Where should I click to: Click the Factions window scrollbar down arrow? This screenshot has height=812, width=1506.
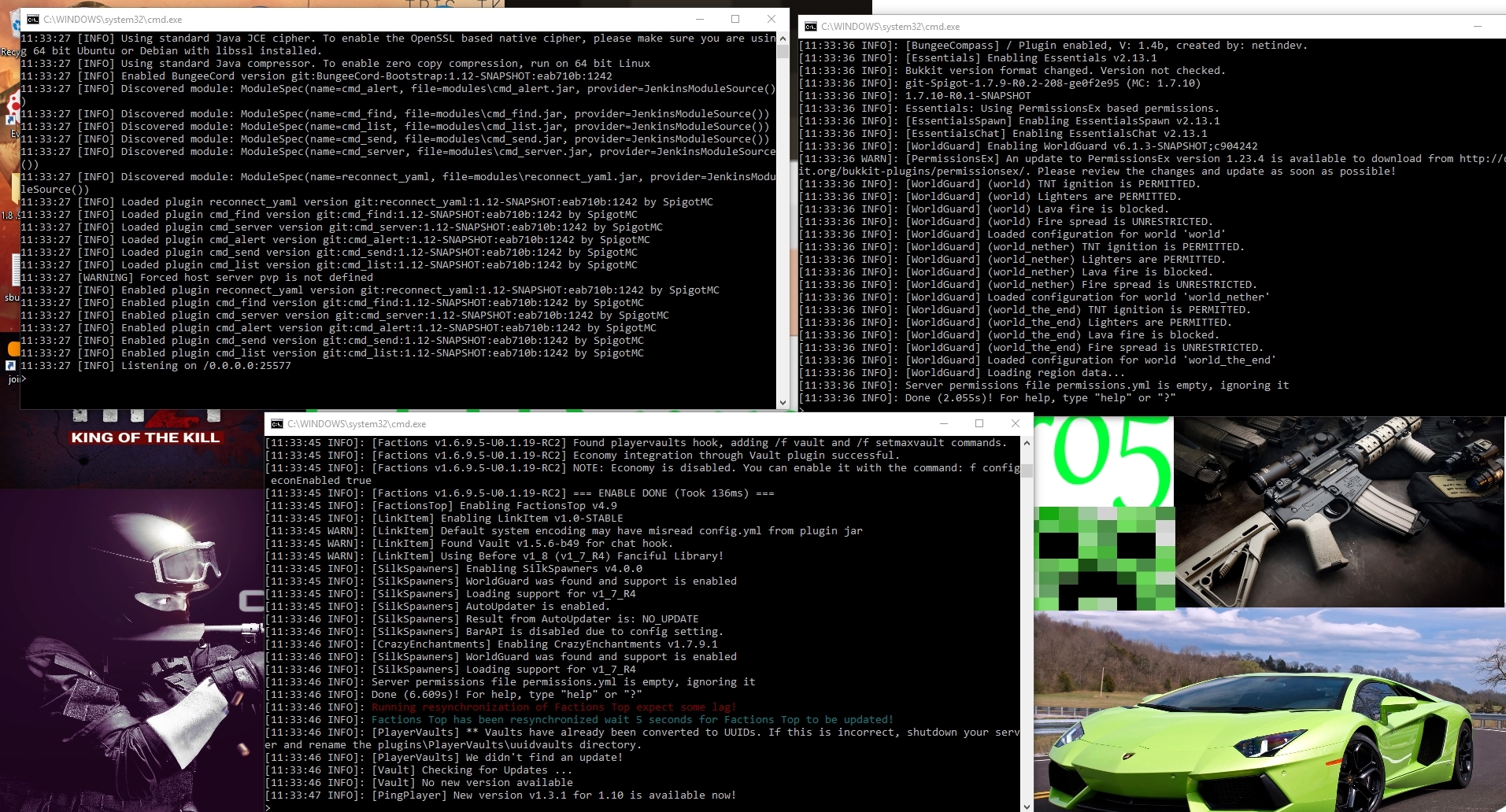tap(1027, 806)
